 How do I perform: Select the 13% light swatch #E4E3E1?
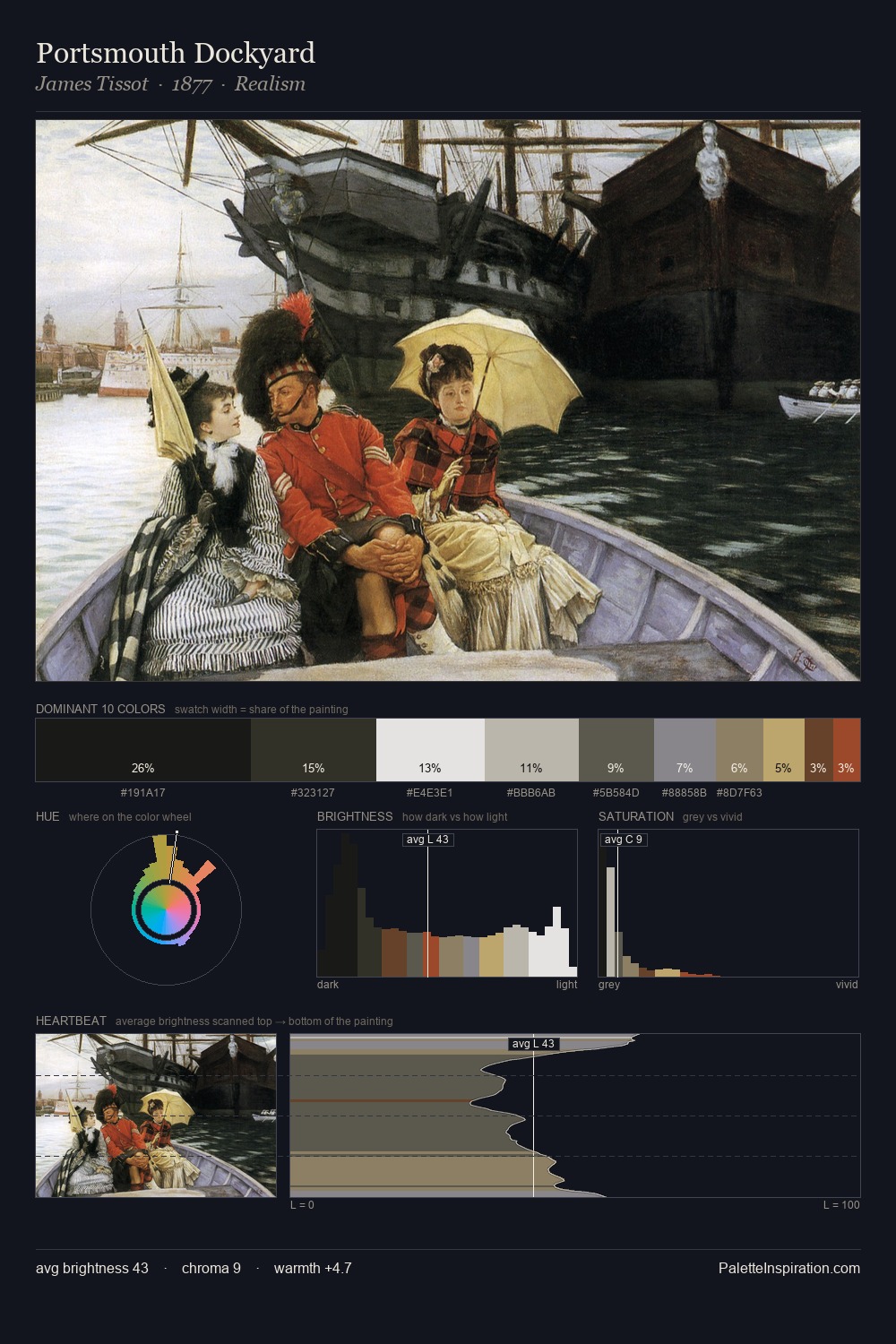[x=430, y=750]
